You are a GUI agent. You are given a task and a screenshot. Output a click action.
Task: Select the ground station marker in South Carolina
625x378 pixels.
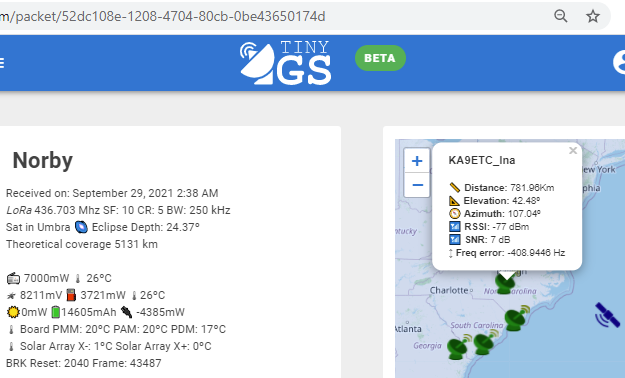516,318
